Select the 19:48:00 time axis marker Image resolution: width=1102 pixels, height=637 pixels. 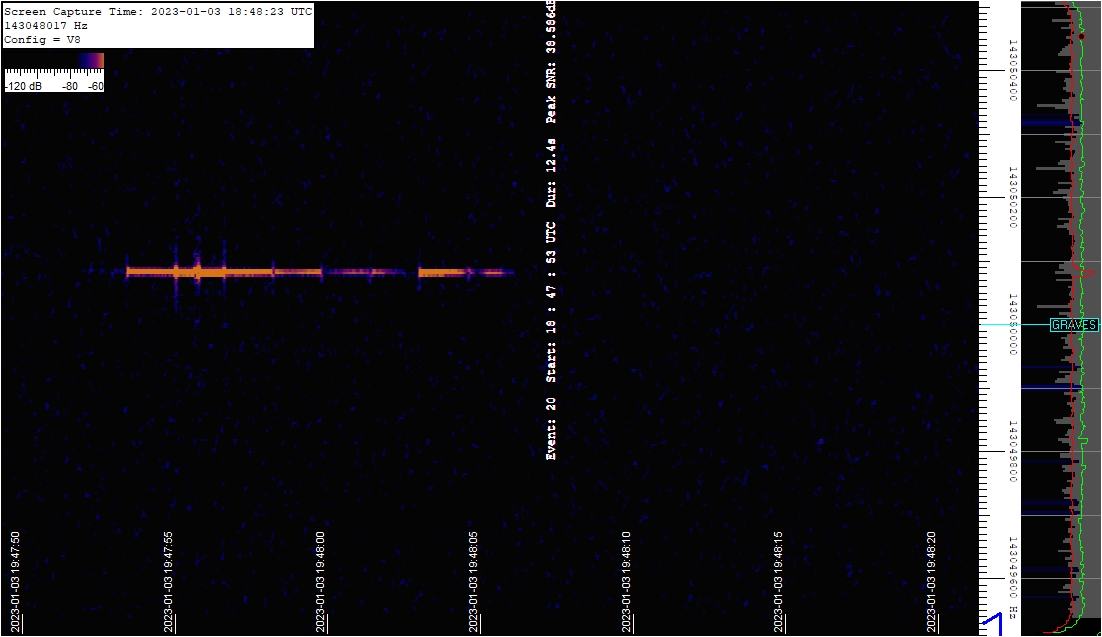(x=320, y=582)
